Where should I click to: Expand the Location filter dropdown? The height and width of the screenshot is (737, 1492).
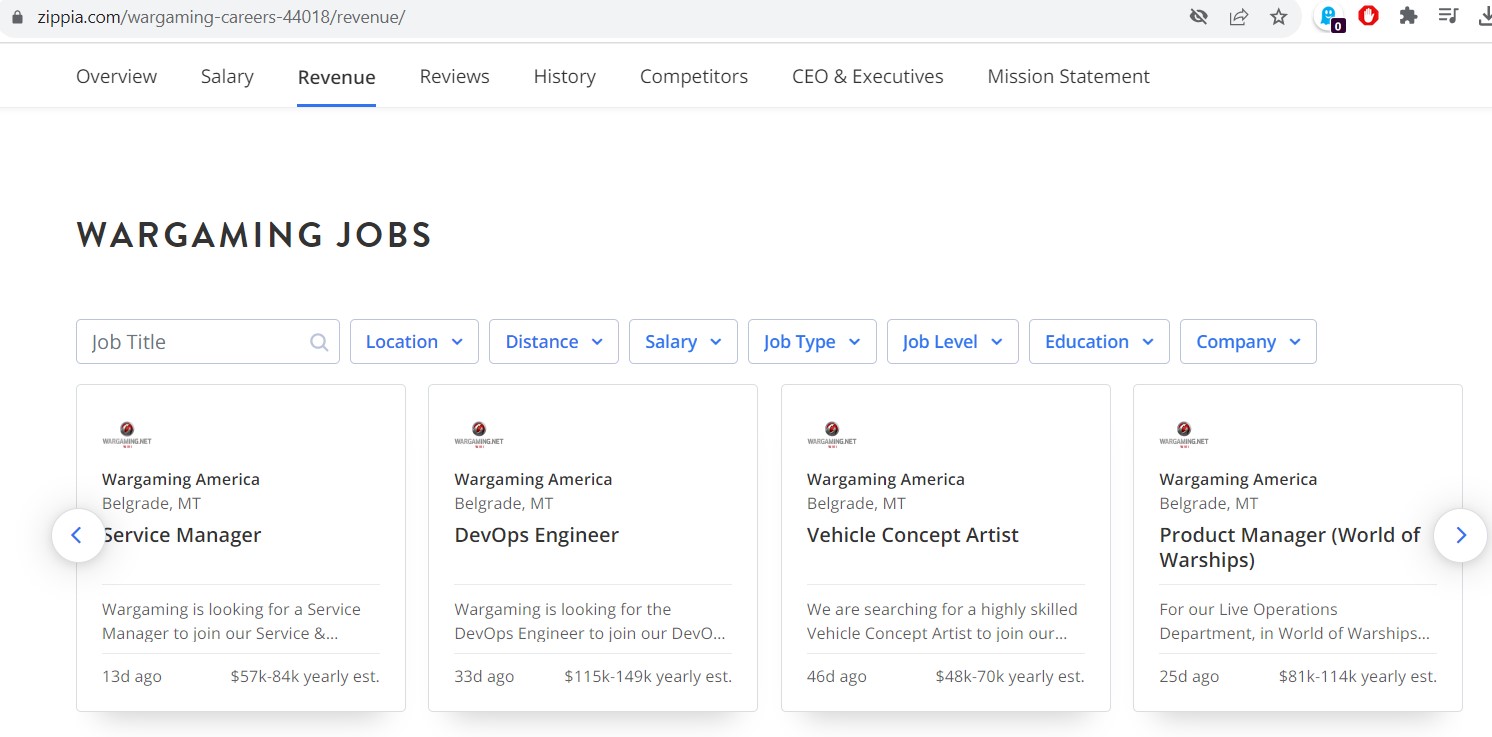pyautogui.click(x=414, y=342)
